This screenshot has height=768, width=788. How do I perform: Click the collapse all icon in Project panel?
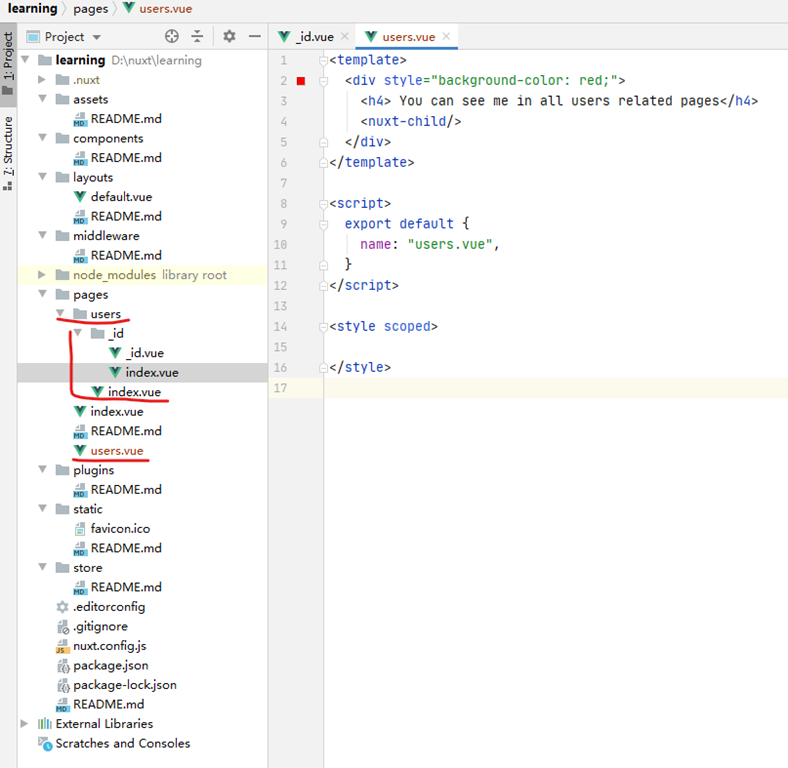click(x=198, y=36)
